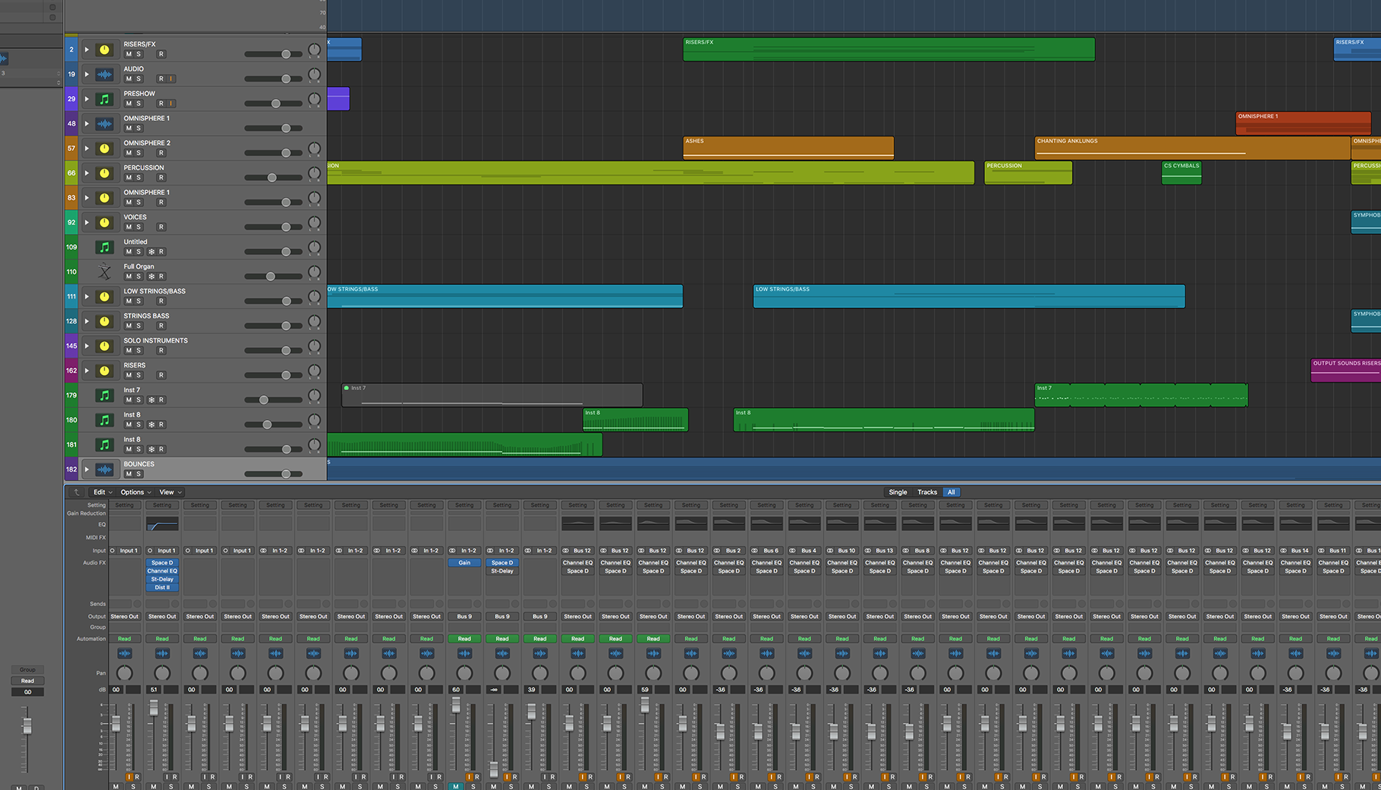The height and width of the screenshot is (790, 1381).
Task: Expand the STRINGS BASS track stack
Action: click(87, 321)
